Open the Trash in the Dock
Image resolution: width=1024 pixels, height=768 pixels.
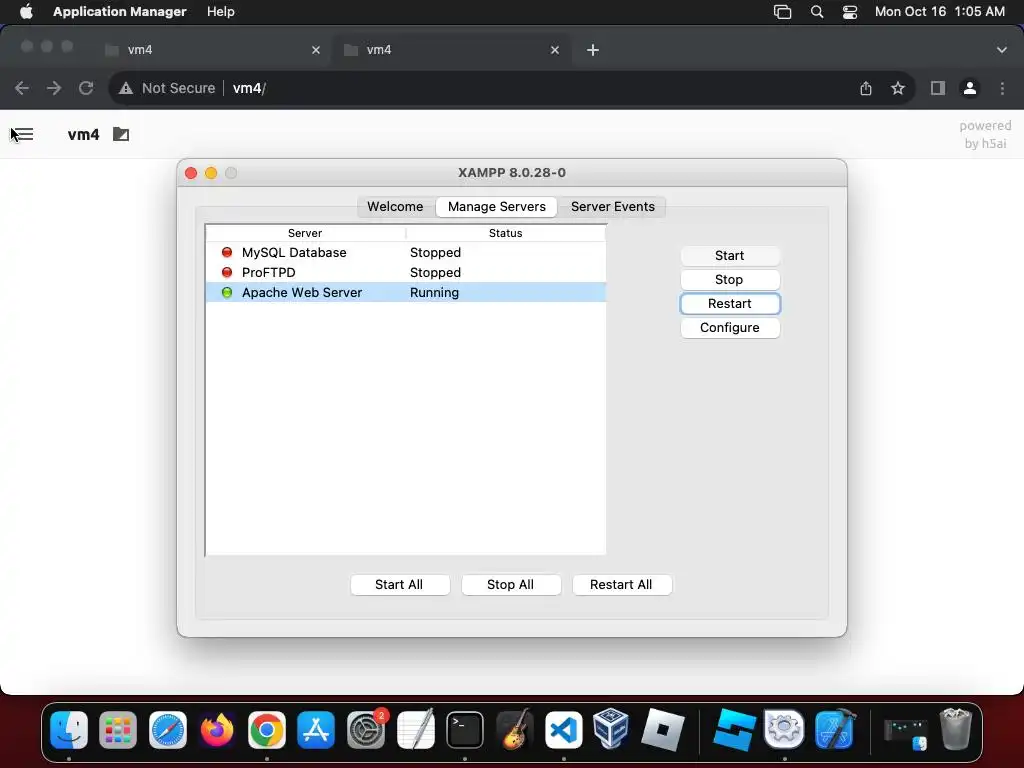[x=955, y=729]
